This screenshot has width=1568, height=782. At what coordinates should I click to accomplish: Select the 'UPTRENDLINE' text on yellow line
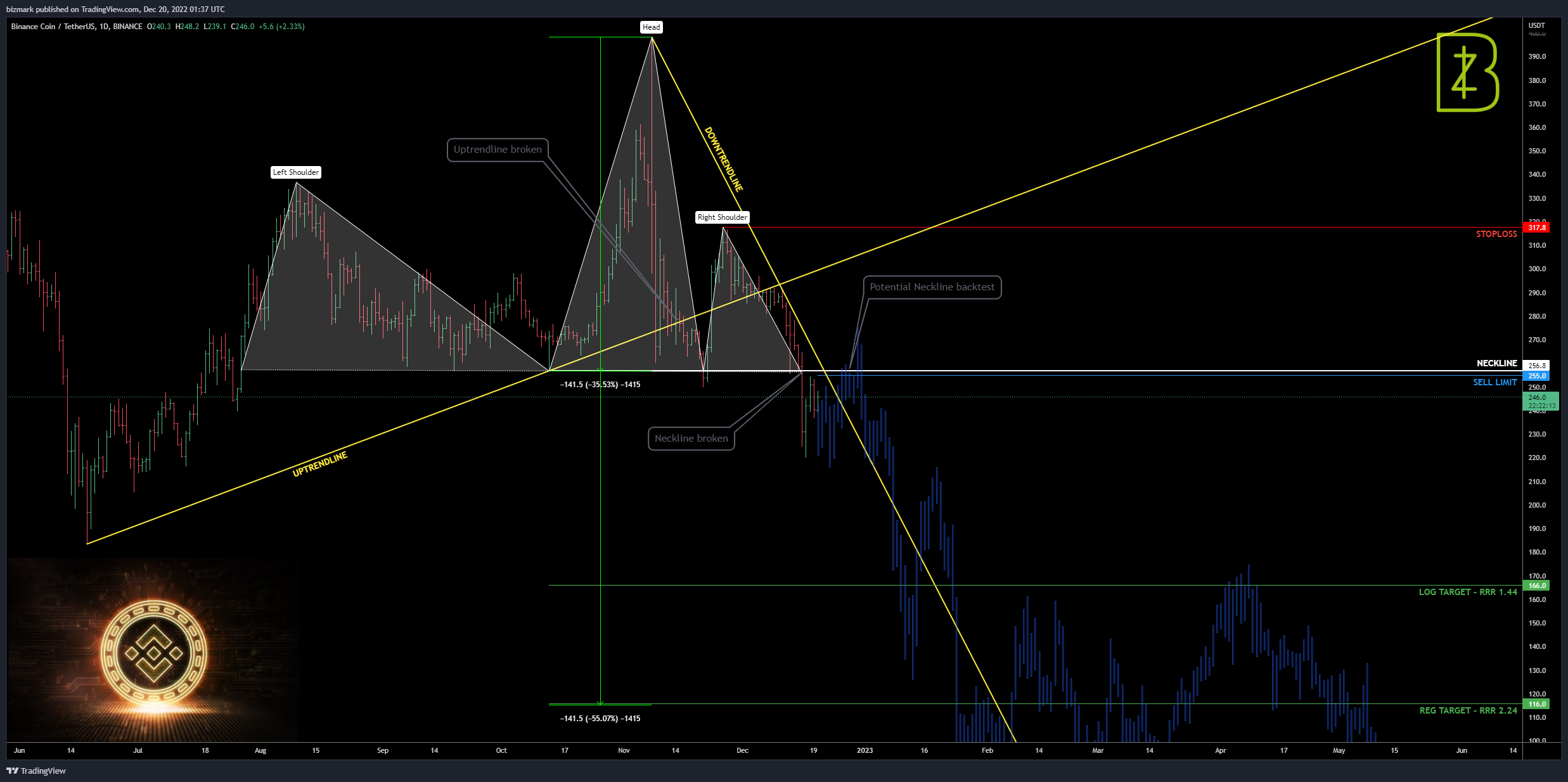pos(320,465)
